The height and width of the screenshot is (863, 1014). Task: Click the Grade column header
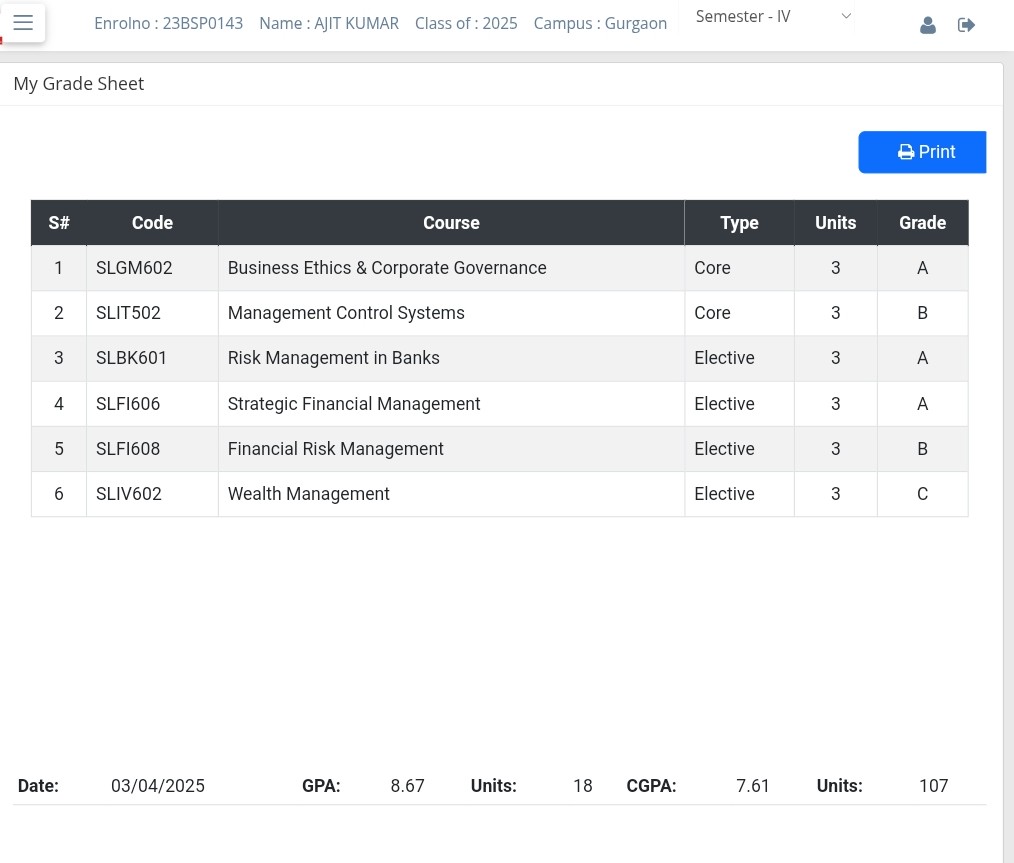tap(922, 223)
